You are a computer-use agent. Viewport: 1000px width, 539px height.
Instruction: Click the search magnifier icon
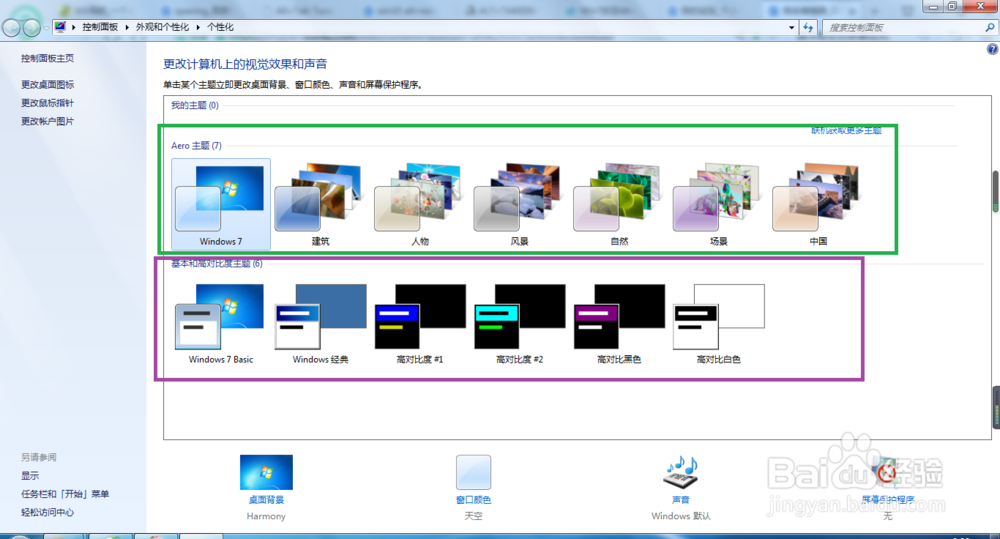click(x=990, y=27)
